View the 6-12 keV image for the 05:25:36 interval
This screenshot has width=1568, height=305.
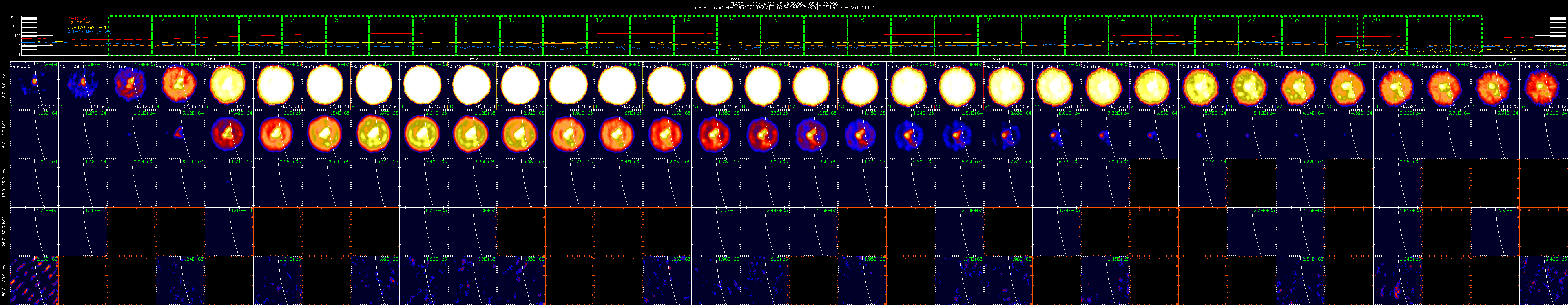pos(813,134)
